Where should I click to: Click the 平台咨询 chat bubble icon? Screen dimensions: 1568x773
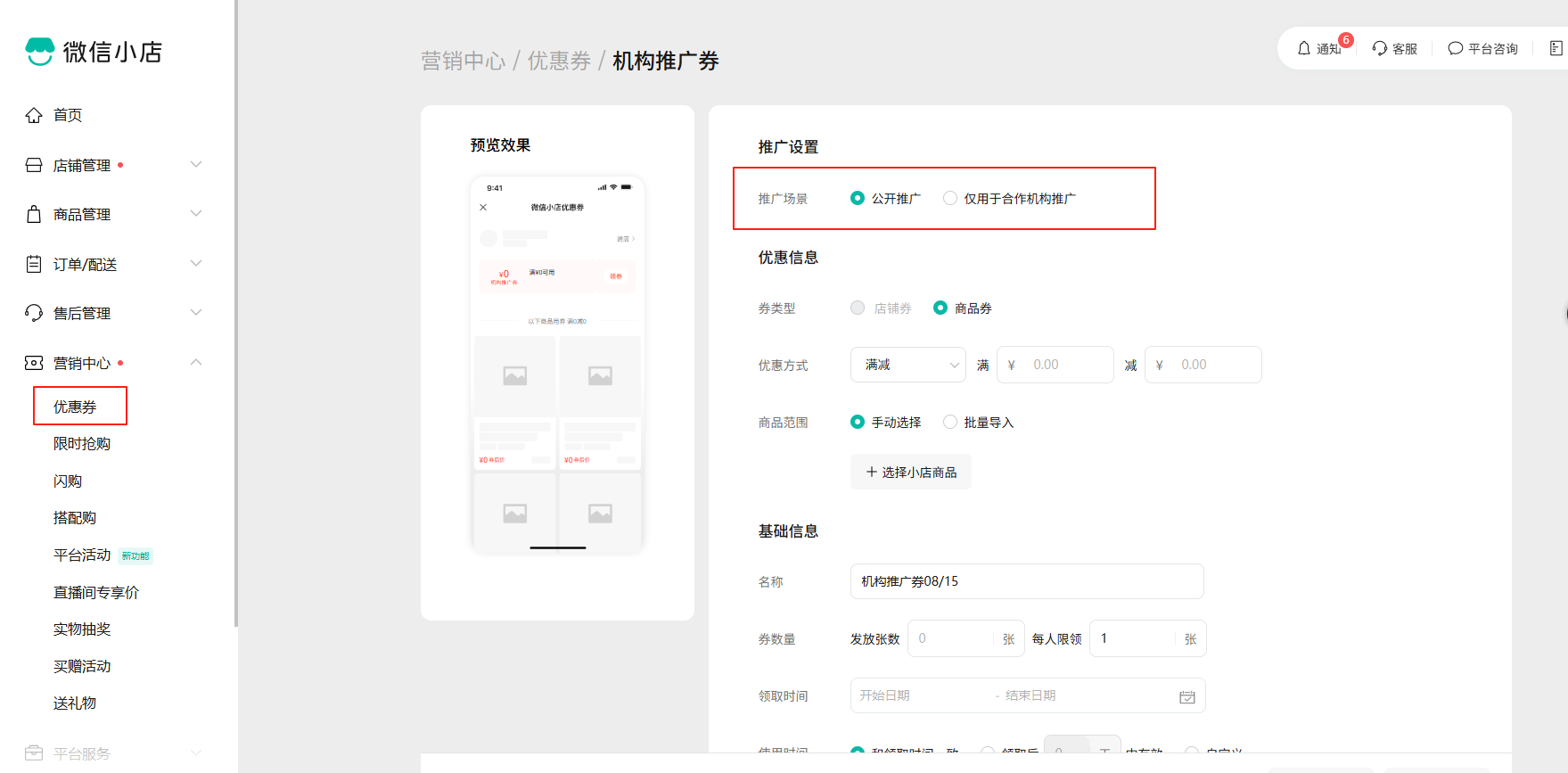click(x=1455, y=48)
